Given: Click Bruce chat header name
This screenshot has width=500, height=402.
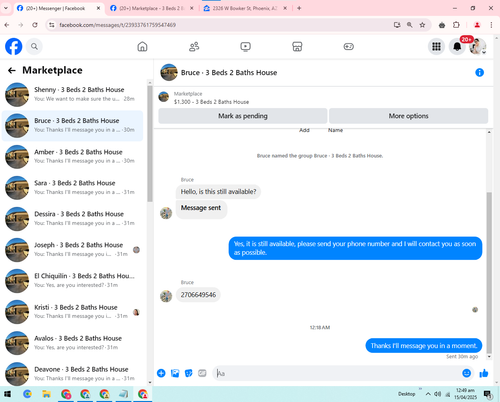Looking at the screenshot, I should [x=229, y=73].
